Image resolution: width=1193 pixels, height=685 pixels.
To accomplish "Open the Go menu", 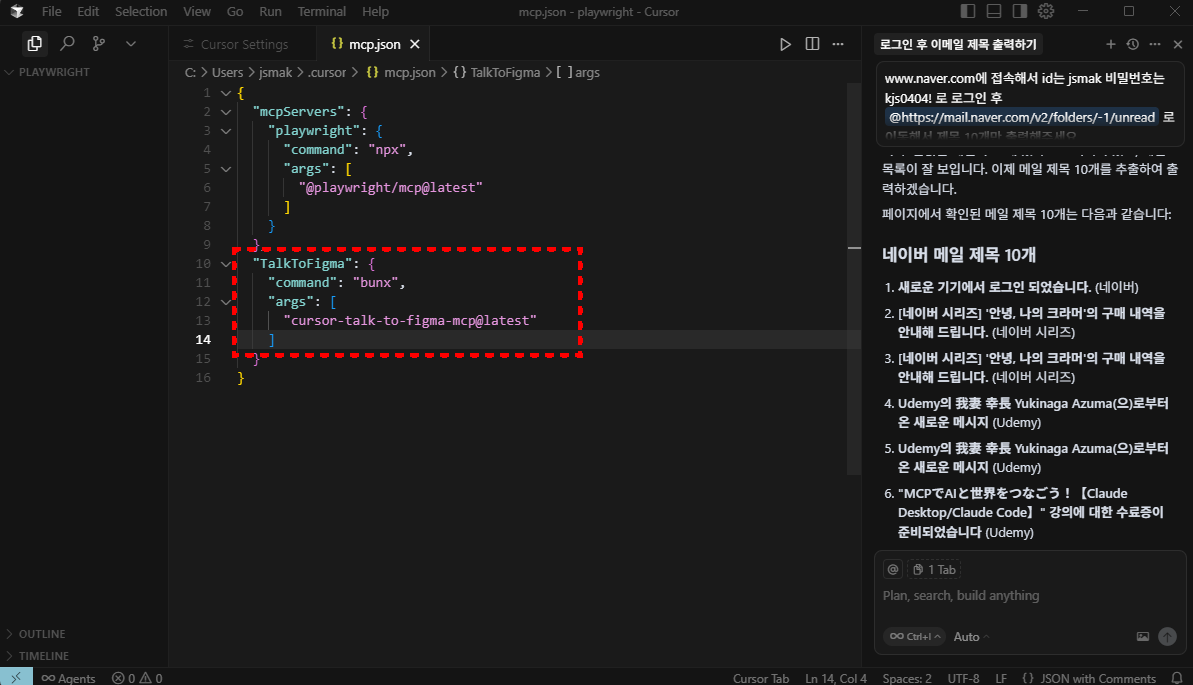I will 235,11.
